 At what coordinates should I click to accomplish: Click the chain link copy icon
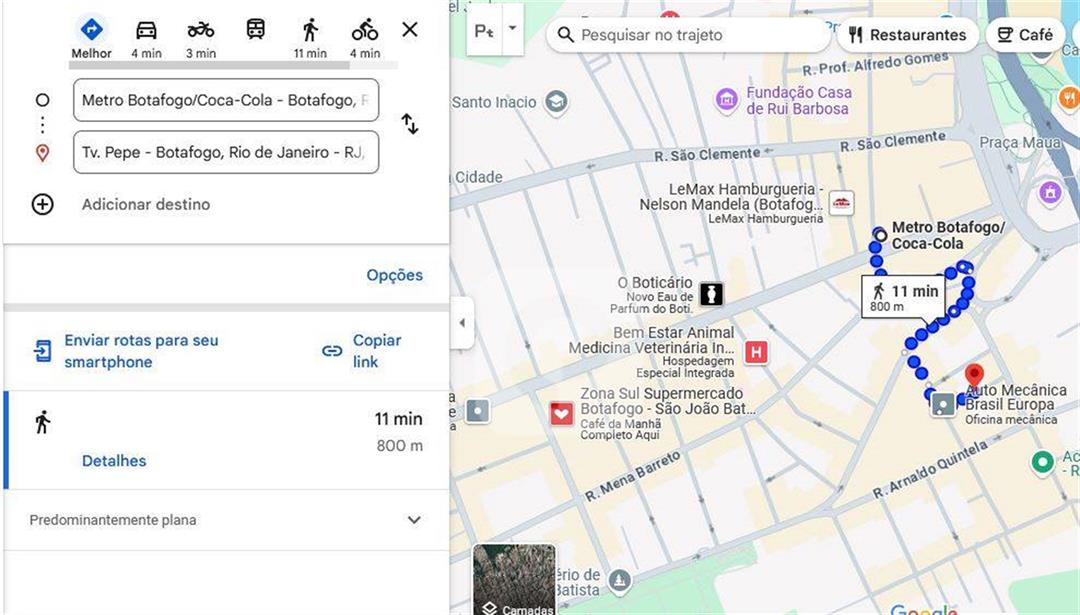tap(332, 351)
